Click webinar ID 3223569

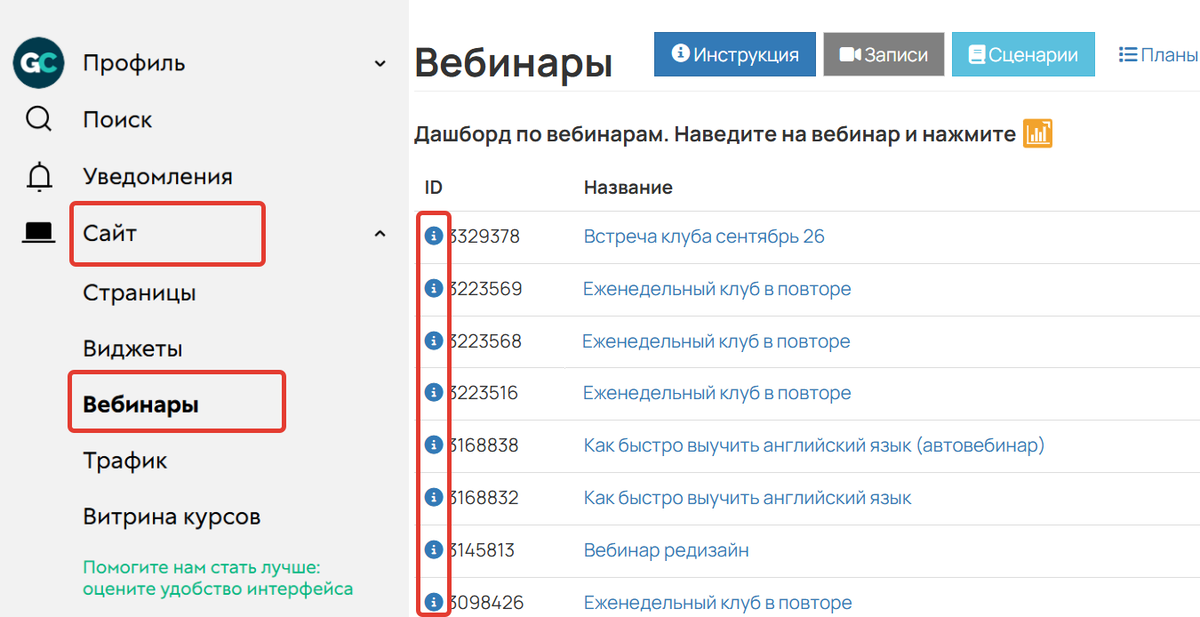485,288
